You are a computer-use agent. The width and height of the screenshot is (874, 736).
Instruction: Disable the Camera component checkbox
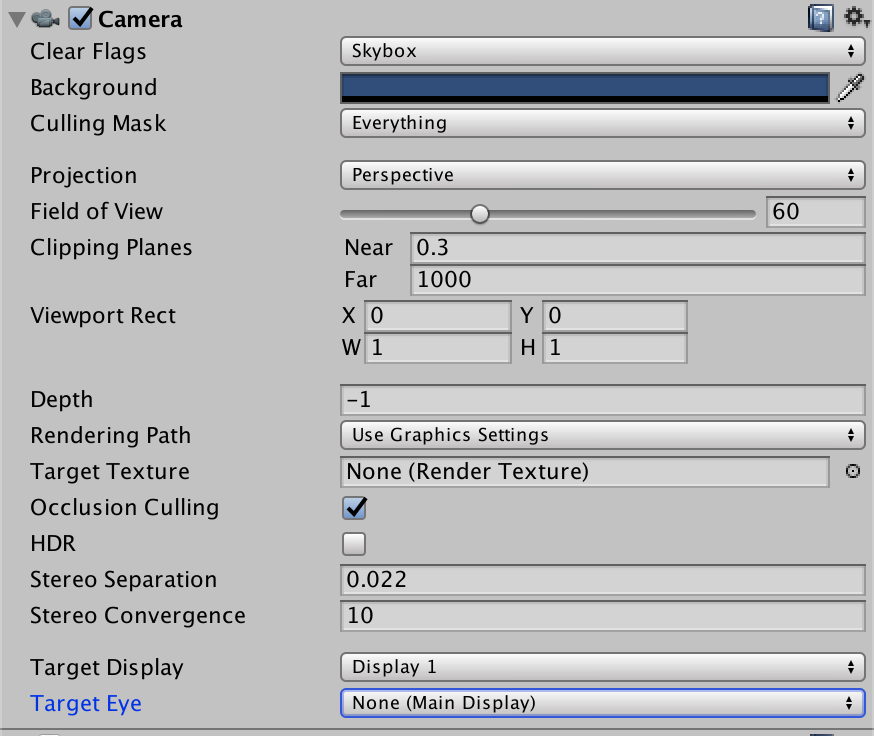coord(80,18)
